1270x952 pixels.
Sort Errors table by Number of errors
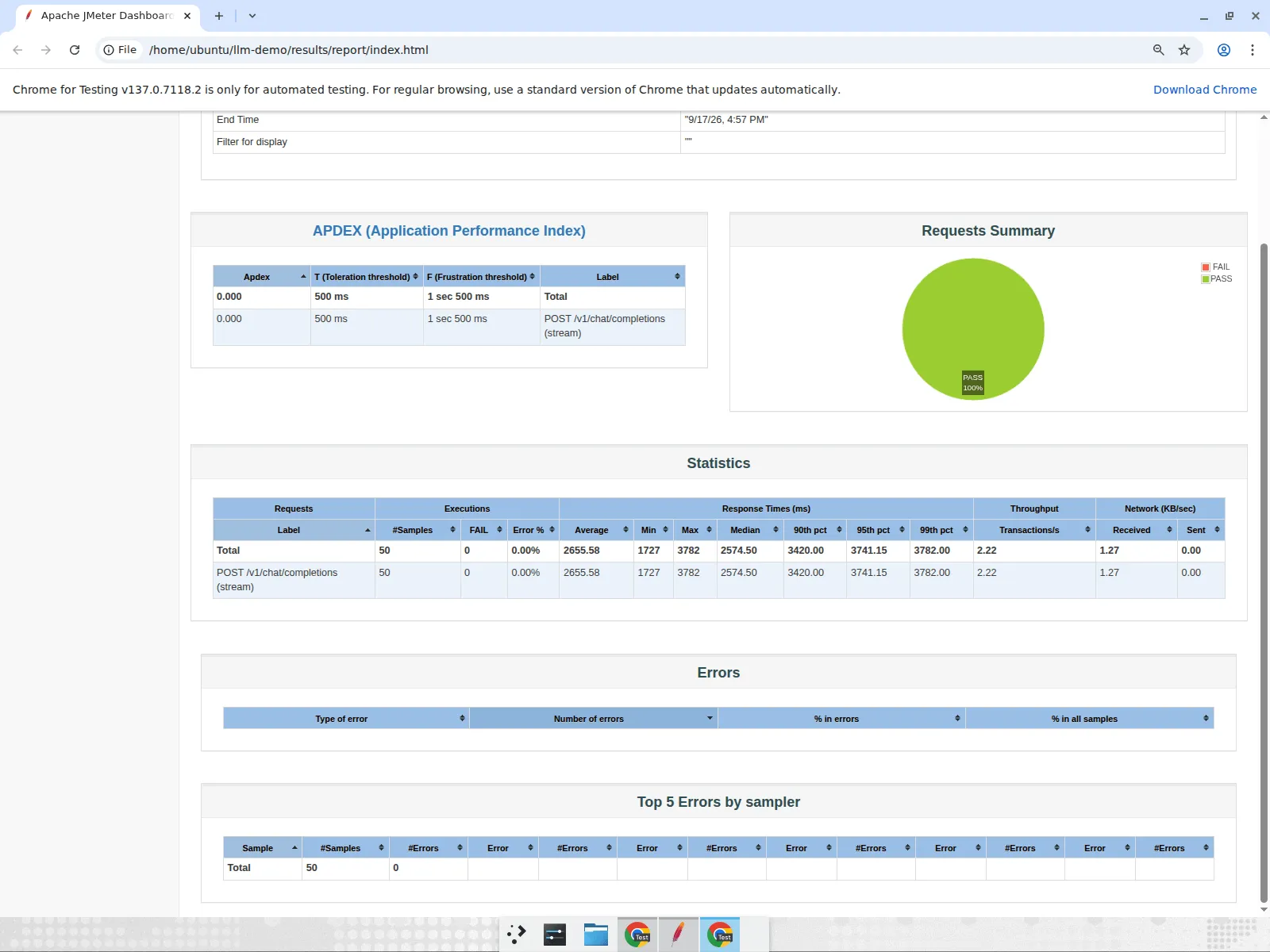(594, 718)
